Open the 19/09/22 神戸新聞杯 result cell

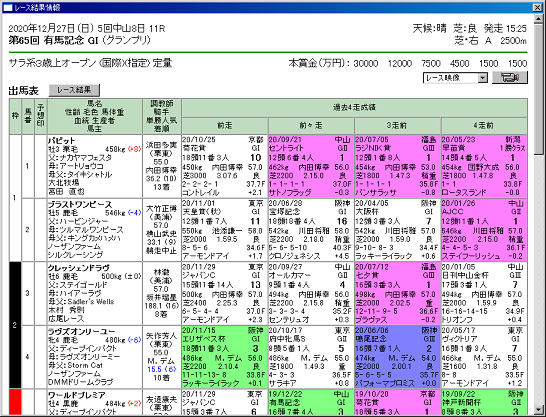click(x=484, y=402)
